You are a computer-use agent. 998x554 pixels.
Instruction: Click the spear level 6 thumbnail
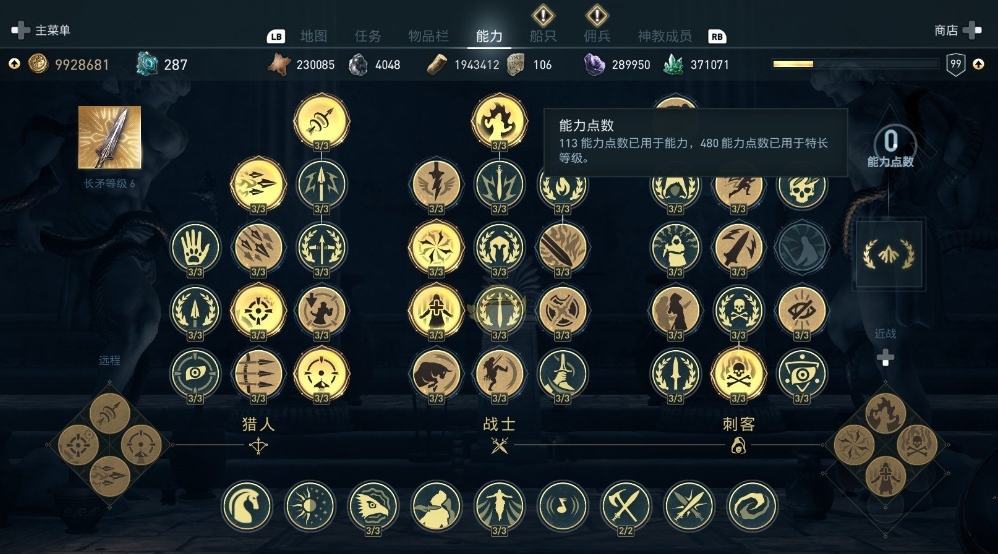tap(109, 138)
